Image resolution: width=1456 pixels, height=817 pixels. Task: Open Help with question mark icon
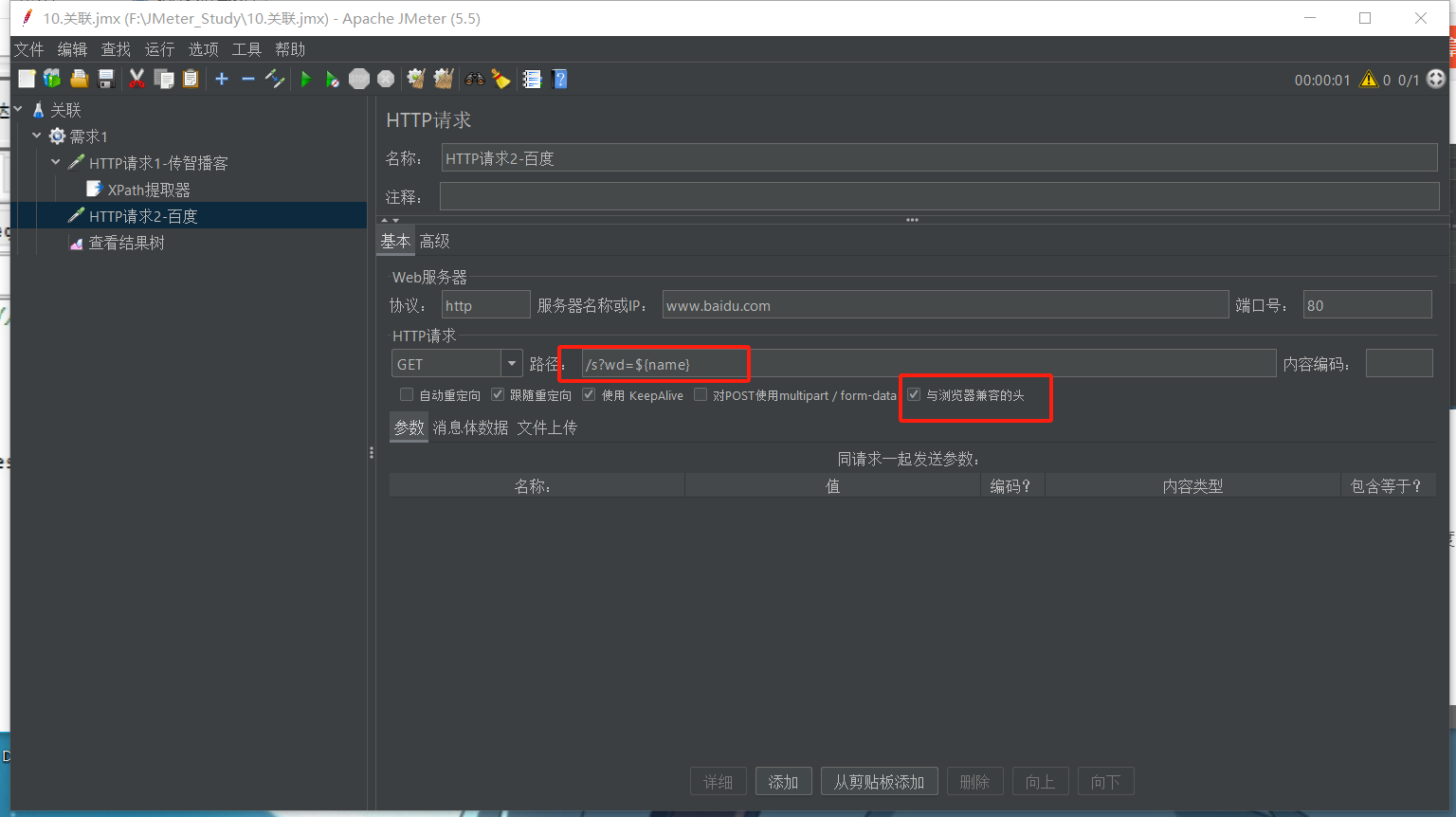click(560, 79)
